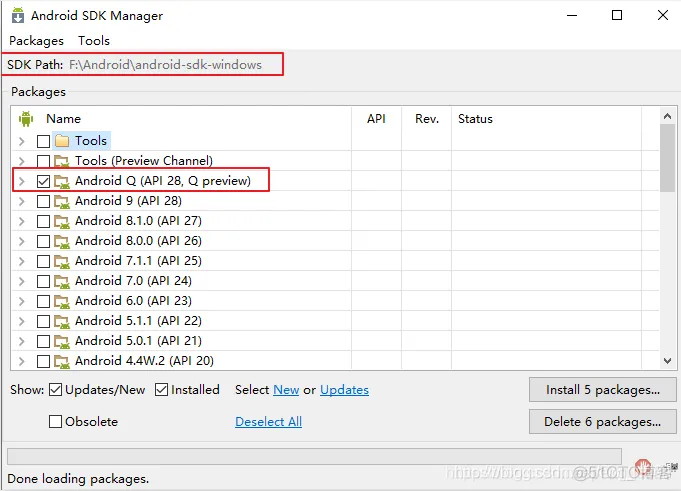The width and height of the screenshot is (681, 491).
Task: Check the Android 8.1.0 (API 27) checkbox
Action: [43, 221]
